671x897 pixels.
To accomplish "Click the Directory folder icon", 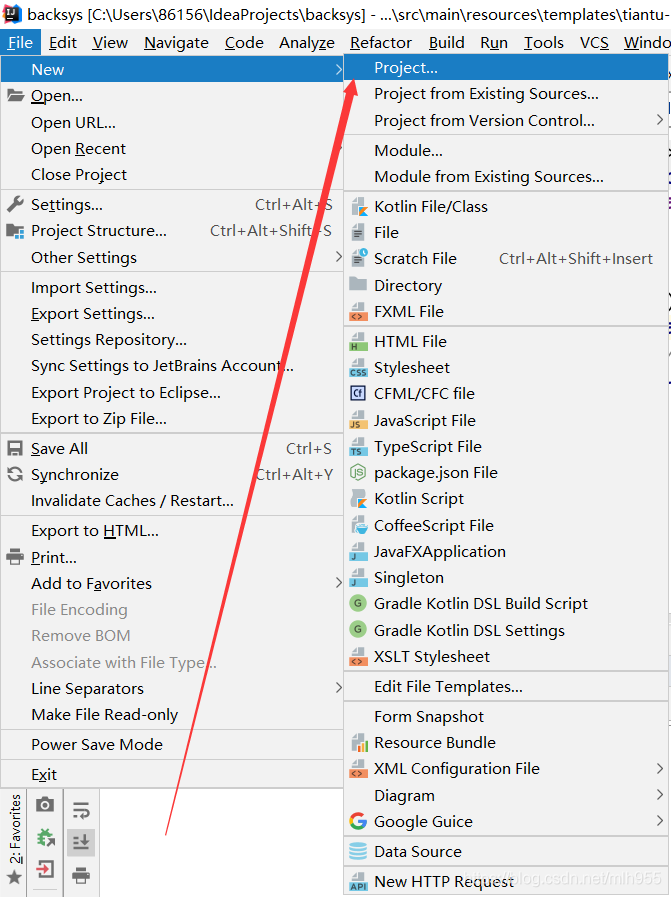I will coord(358,284).
